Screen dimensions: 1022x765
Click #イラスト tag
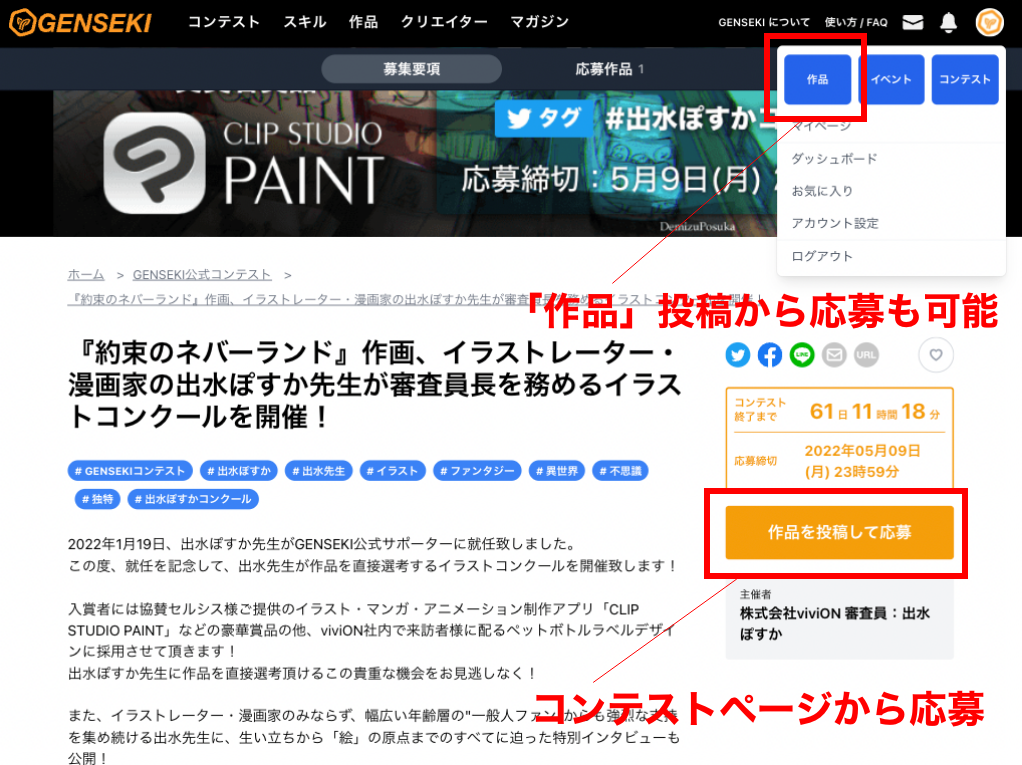[x=392, y=470]
